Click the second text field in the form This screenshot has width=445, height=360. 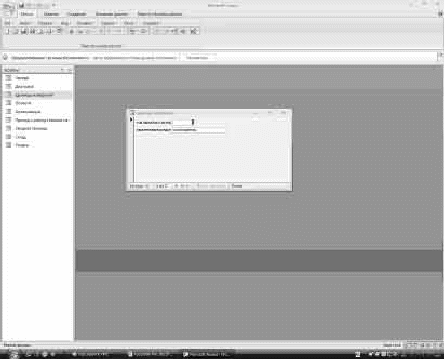click(x=198, y=130)
